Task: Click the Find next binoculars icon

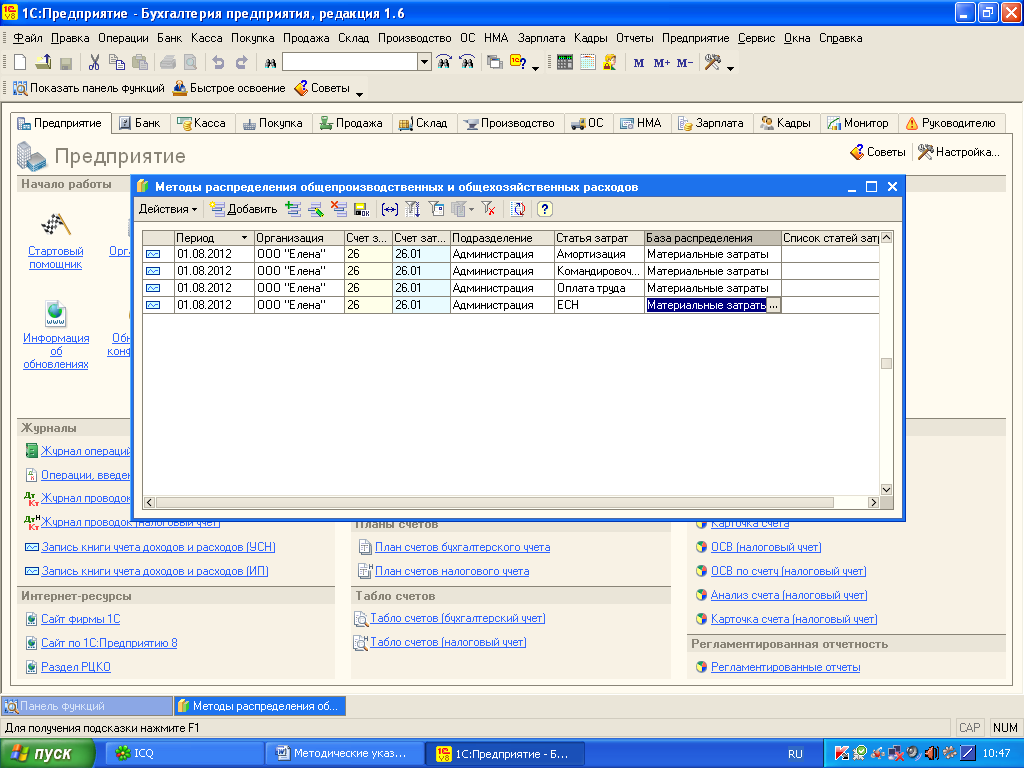Action: tap(444, 63)
